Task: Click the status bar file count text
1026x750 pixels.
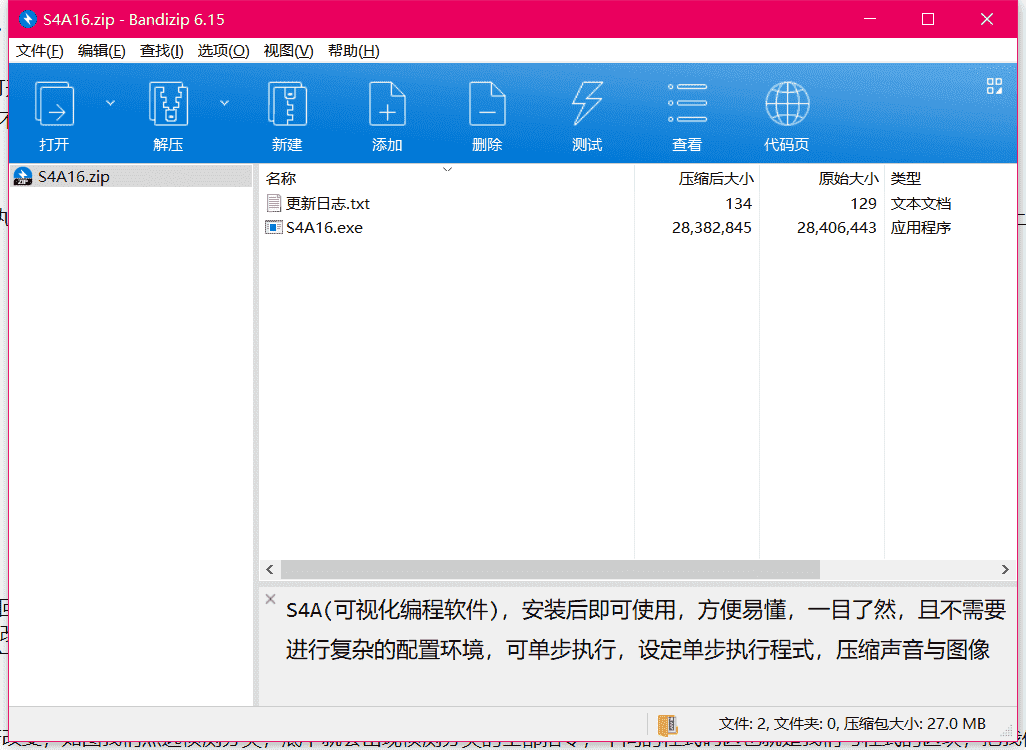Action: coord(852,724)
